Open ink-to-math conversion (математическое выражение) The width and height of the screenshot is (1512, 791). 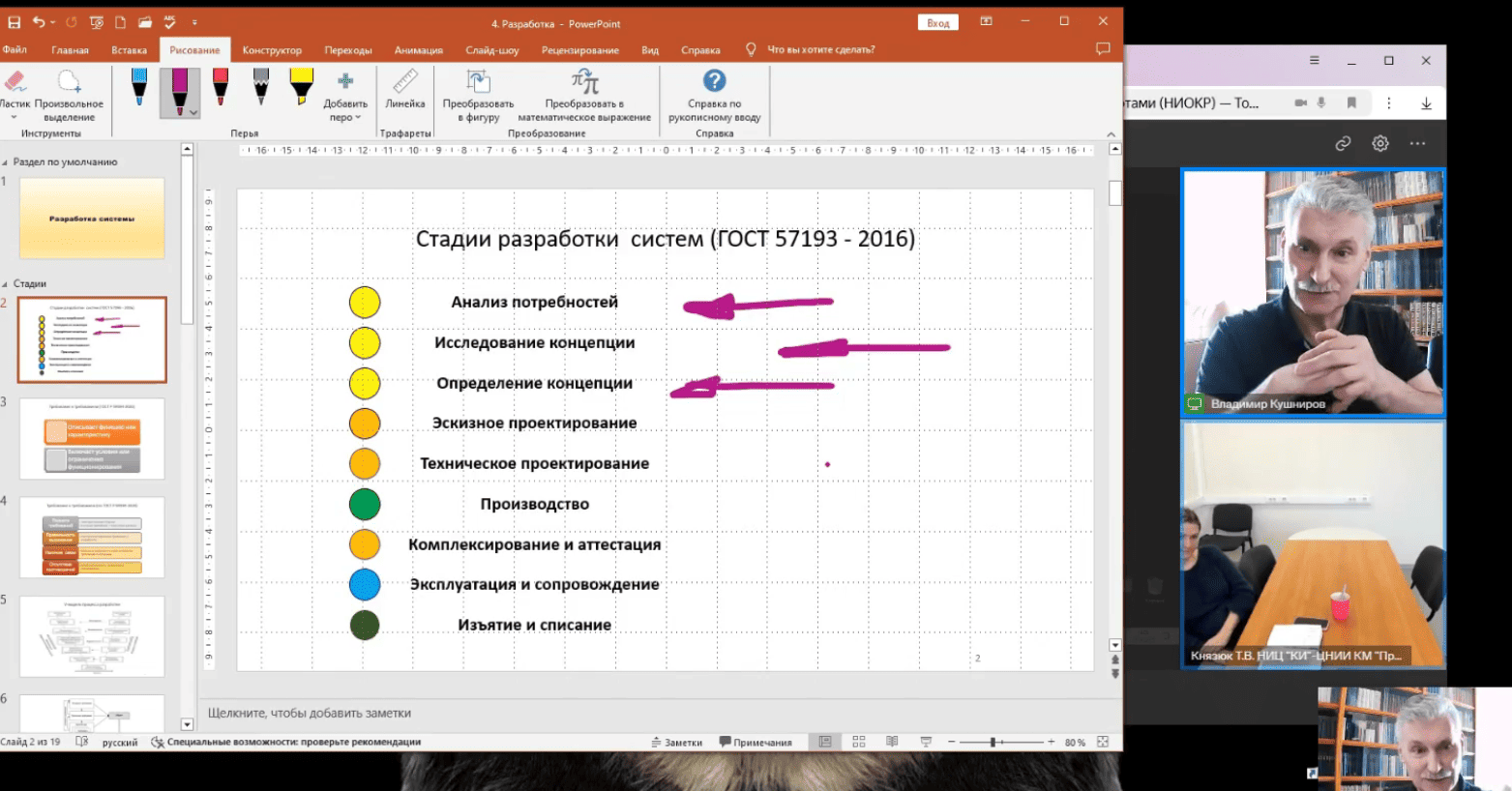tap(584, 82)
